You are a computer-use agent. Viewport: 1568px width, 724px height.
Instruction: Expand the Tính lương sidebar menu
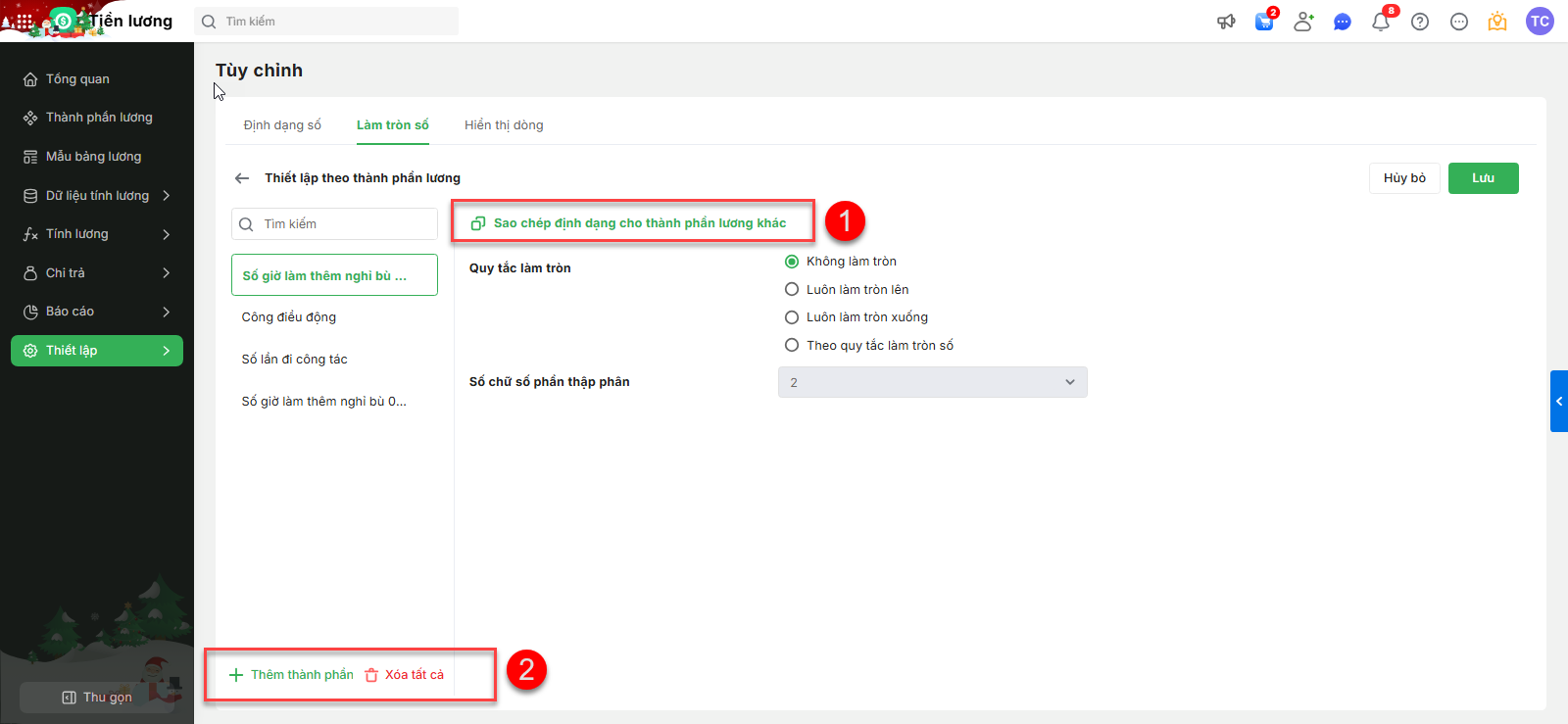coord(97,234)
